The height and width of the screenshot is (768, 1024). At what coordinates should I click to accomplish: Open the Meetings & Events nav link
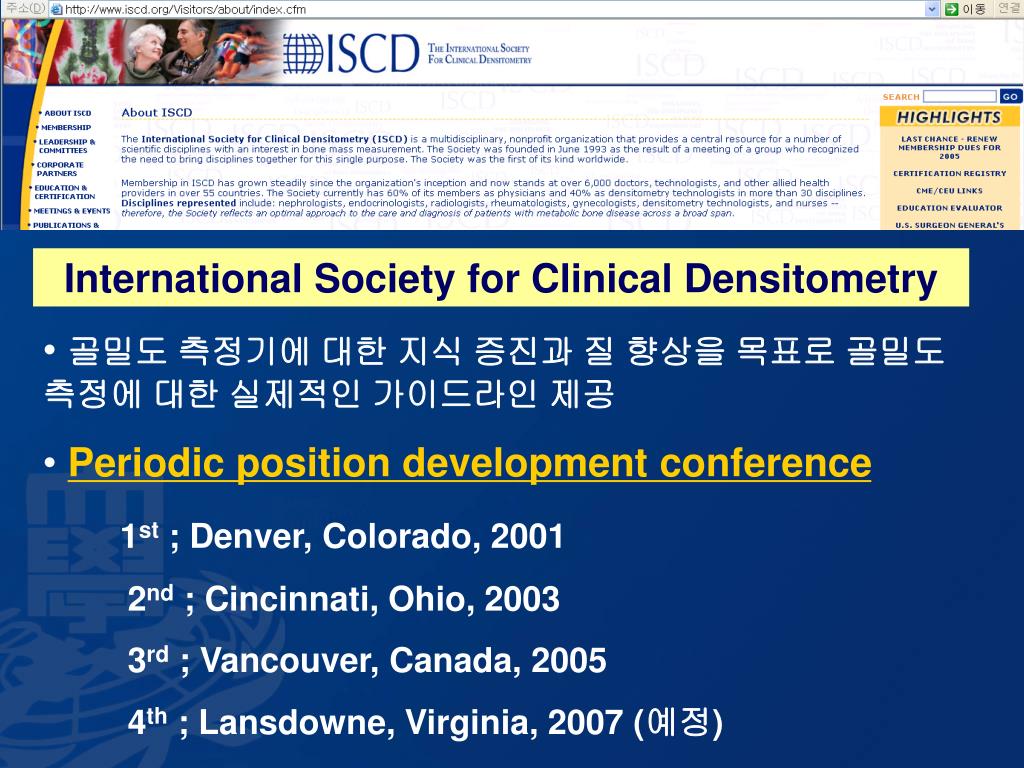(71, 211)
